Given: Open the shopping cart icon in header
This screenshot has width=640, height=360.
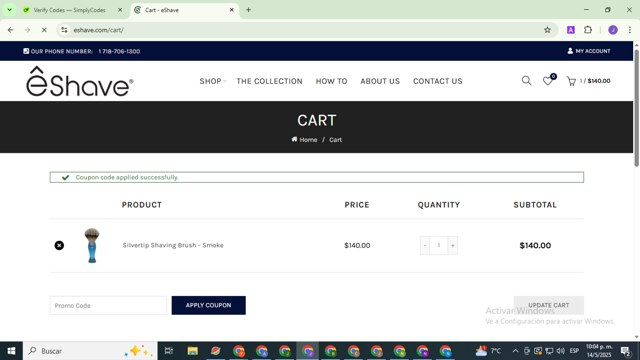Looking at the screenshot, I should [x=571, y=81].
